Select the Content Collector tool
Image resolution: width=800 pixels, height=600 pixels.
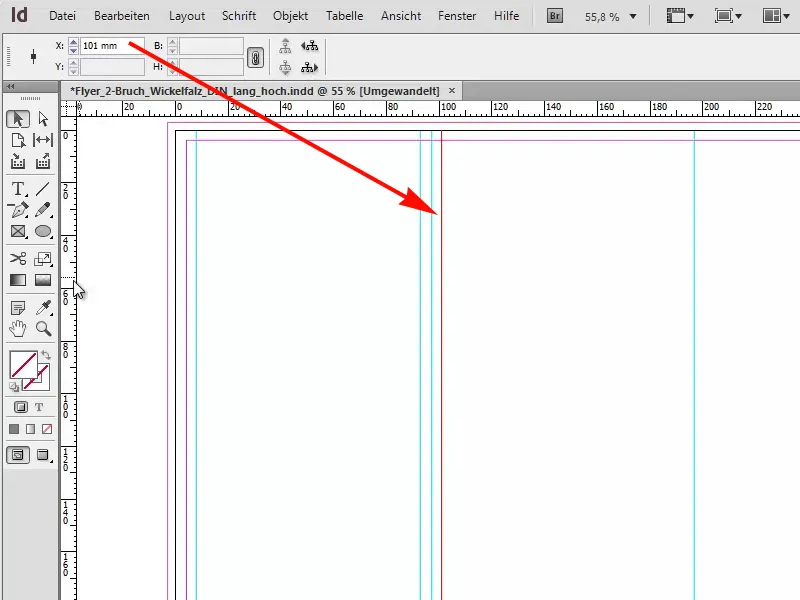(x=18, y=161)
